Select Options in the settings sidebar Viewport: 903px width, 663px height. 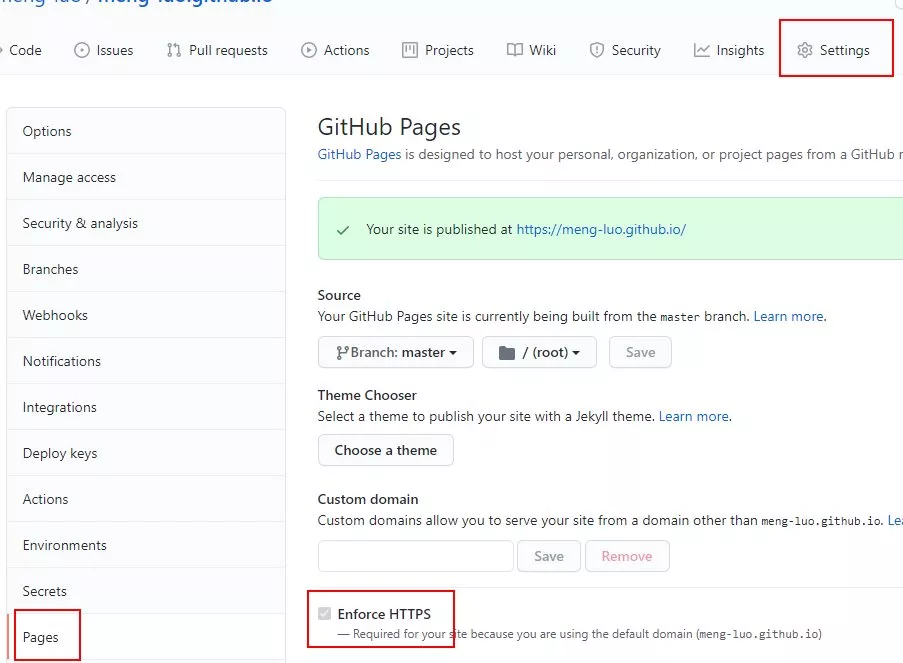[146, 131]
